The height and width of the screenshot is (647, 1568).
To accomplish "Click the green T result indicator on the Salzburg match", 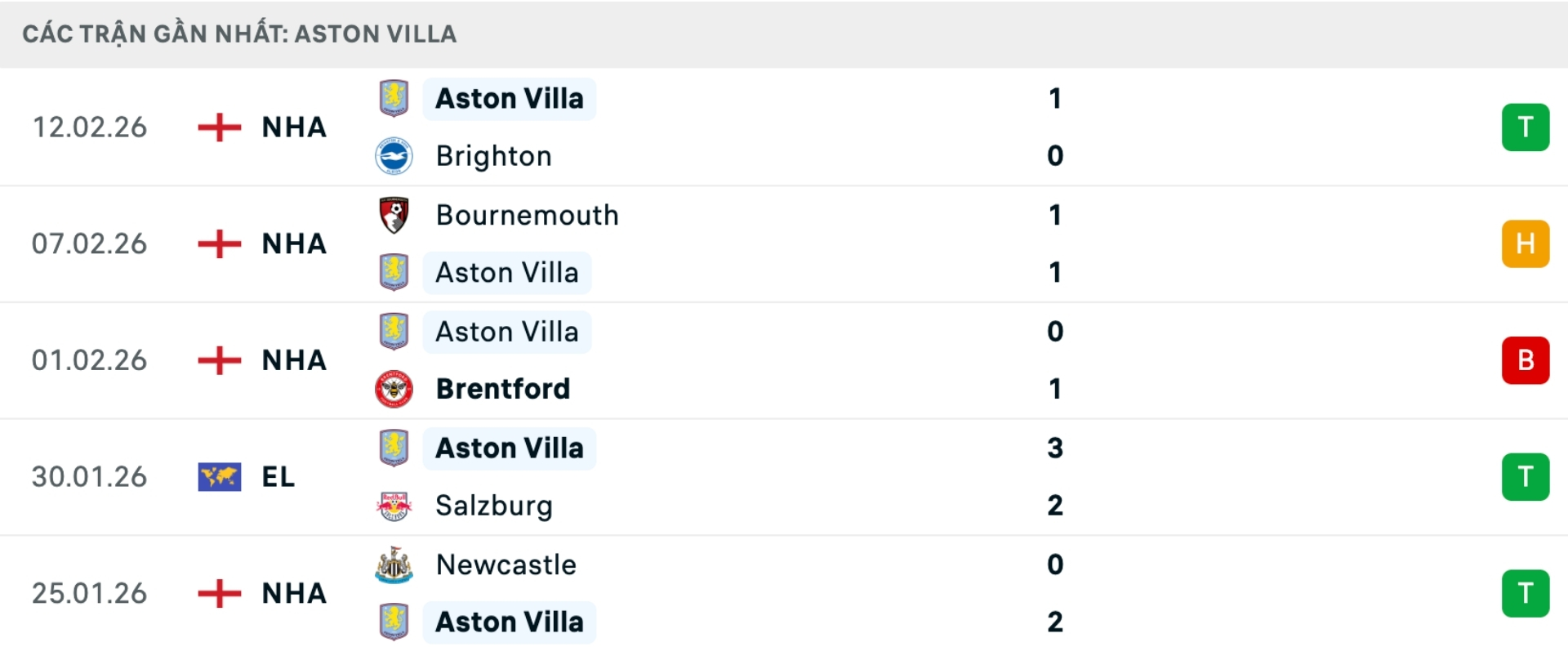I will [1526, 476].
